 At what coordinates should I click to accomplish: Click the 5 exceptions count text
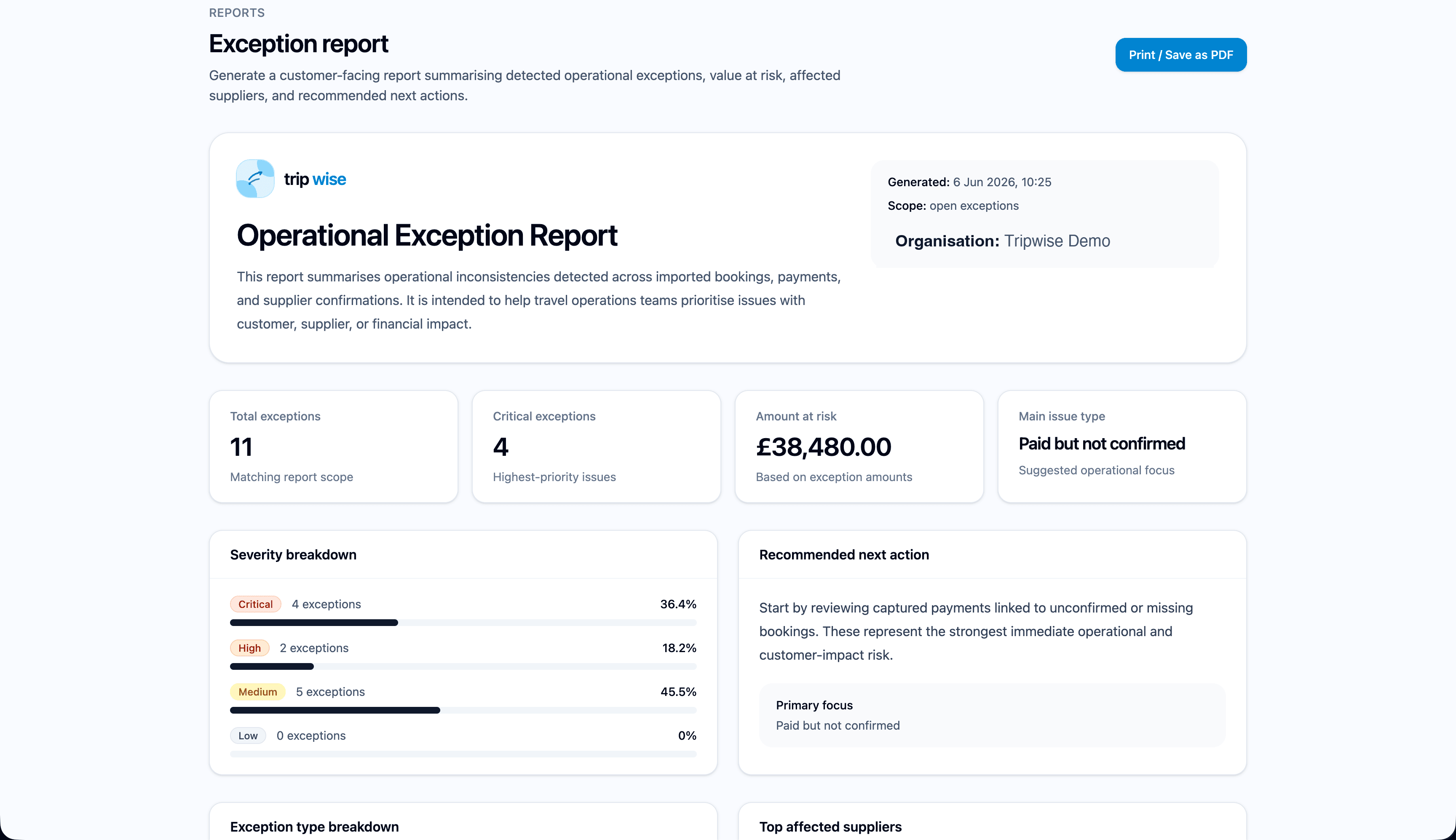(330, 692)
